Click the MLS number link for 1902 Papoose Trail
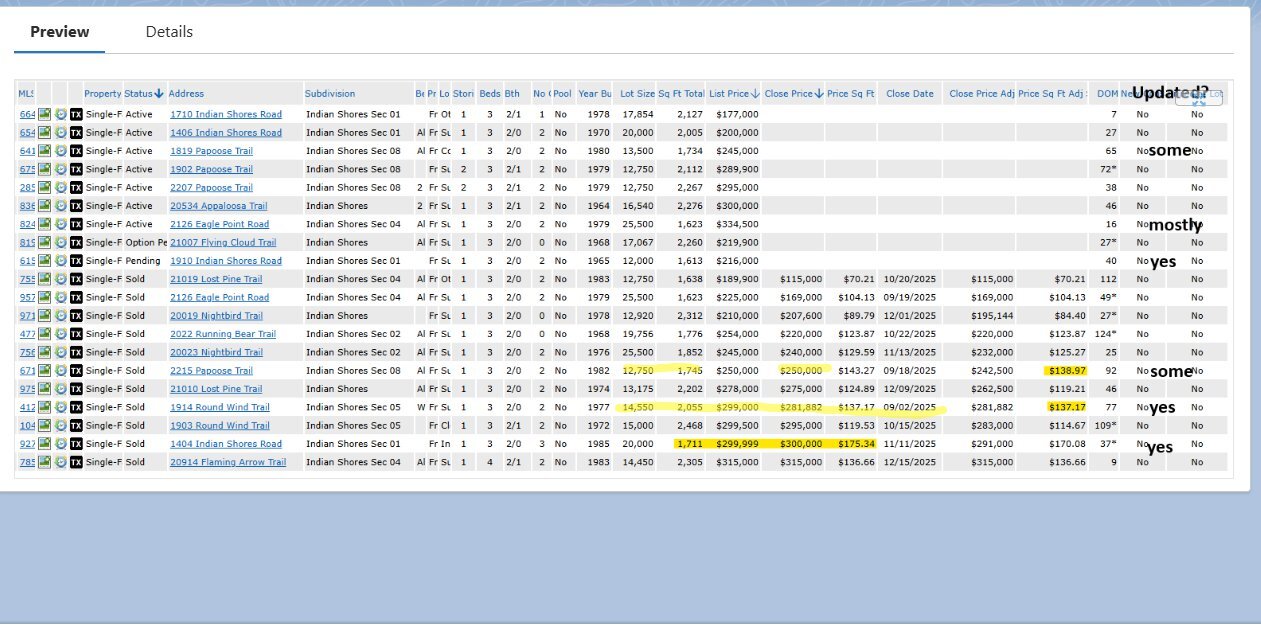The width and height of the screenshot is (1261, 631). pos(27,170)
